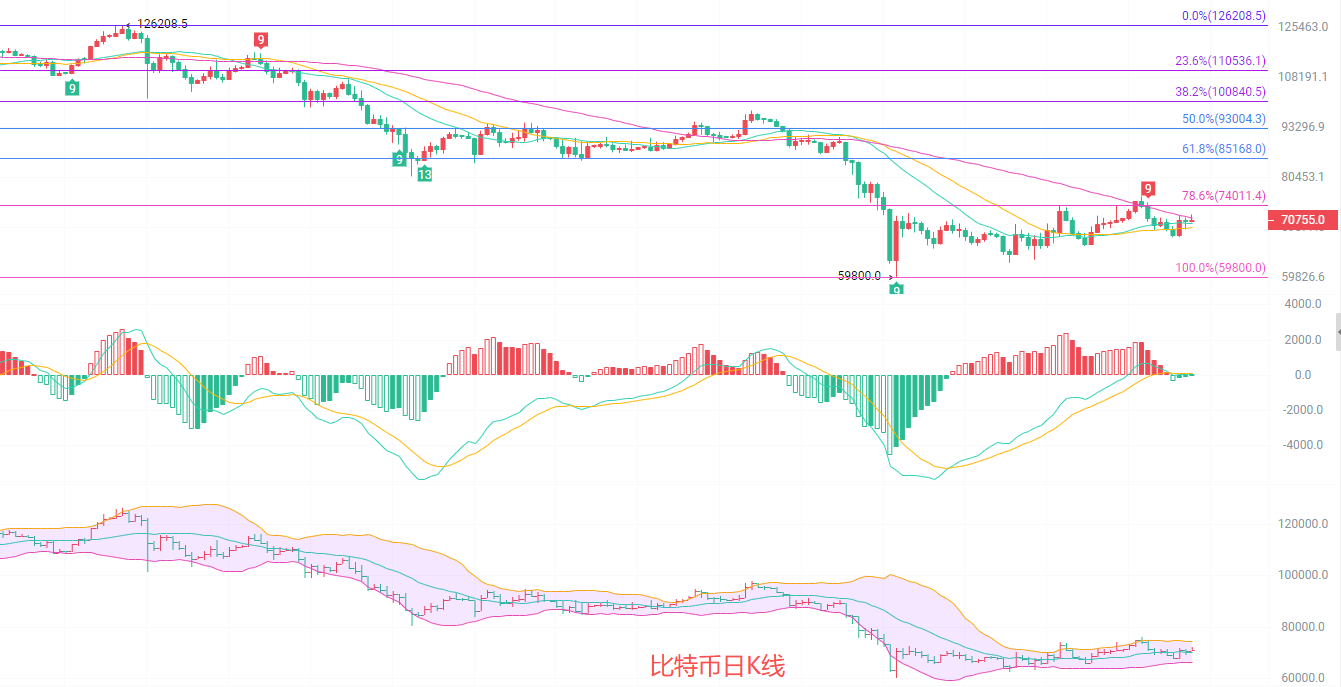
Task: Click green 9 marker beside the 13 marker
Action: 400,159
